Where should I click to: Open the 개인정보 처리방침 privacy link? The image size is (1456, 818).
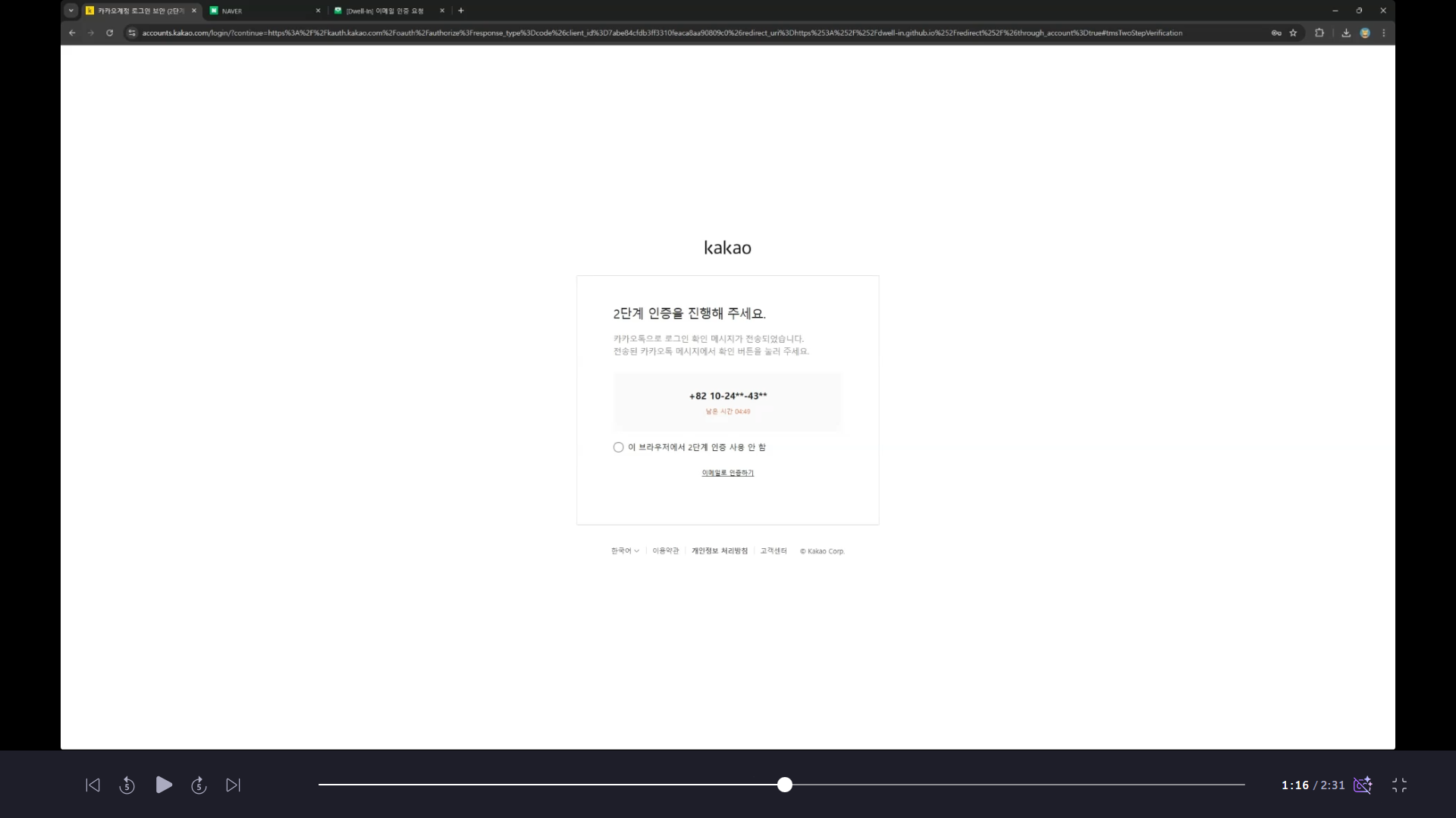[x=719, y=551]
